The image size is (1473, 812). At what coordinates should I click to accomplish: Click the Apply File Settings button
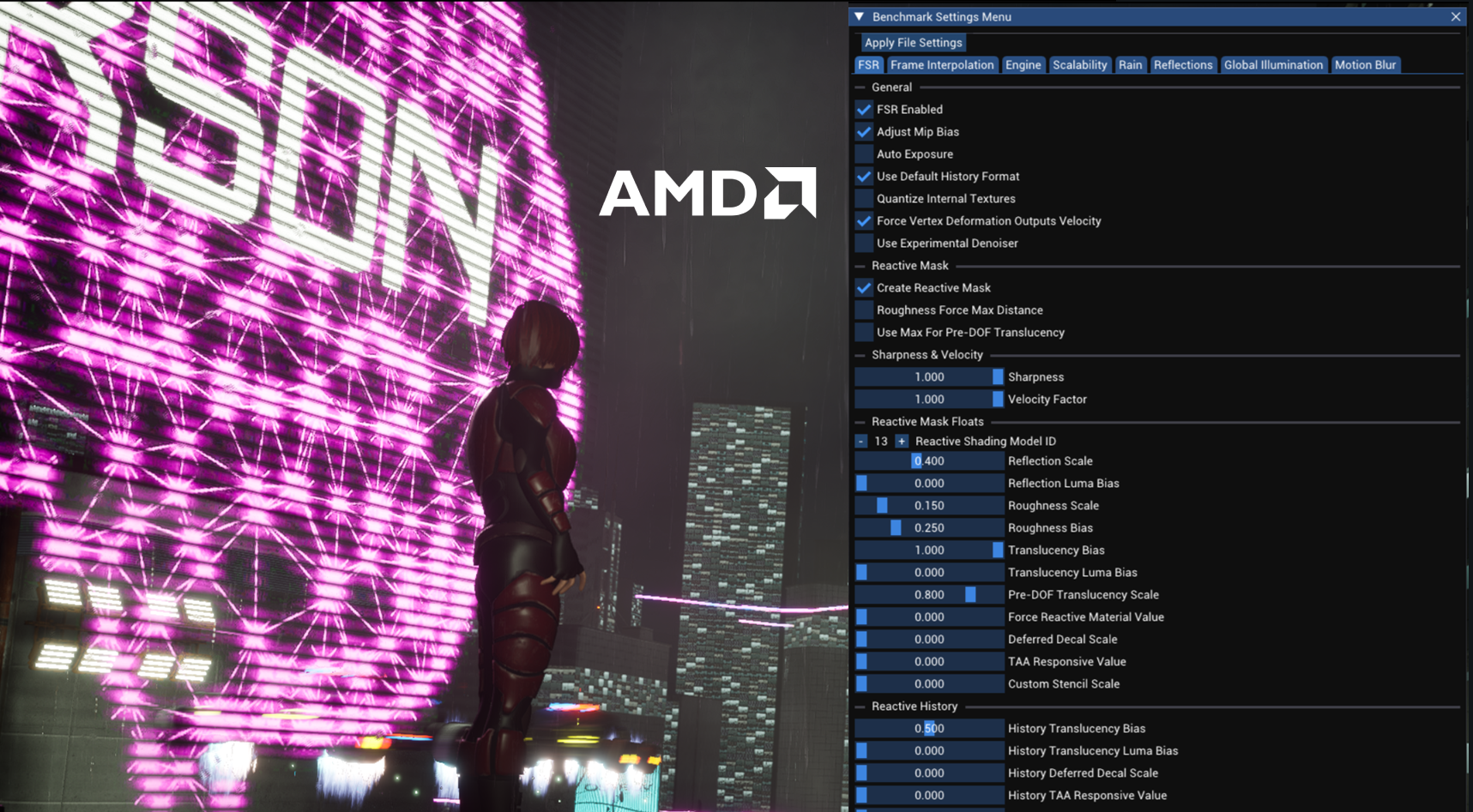click(913, 42)
